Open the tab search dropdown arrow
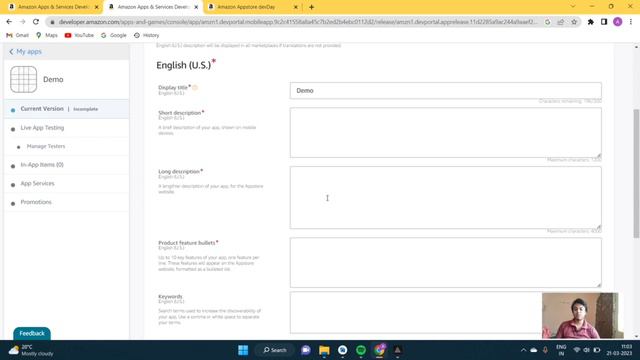Image resolution: width=640 pixels, height=360 pixels. 573,7
